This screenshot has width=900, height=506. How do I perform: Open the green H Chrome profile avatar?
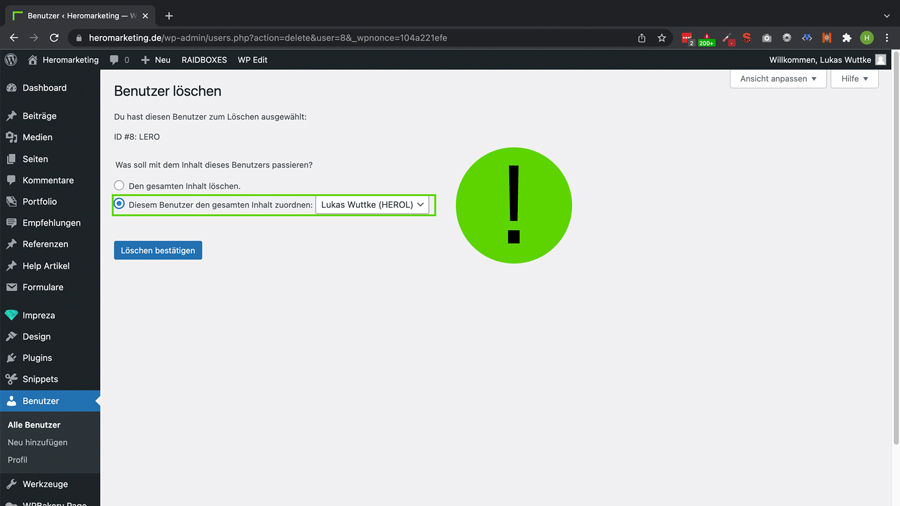tap(867, 38)
